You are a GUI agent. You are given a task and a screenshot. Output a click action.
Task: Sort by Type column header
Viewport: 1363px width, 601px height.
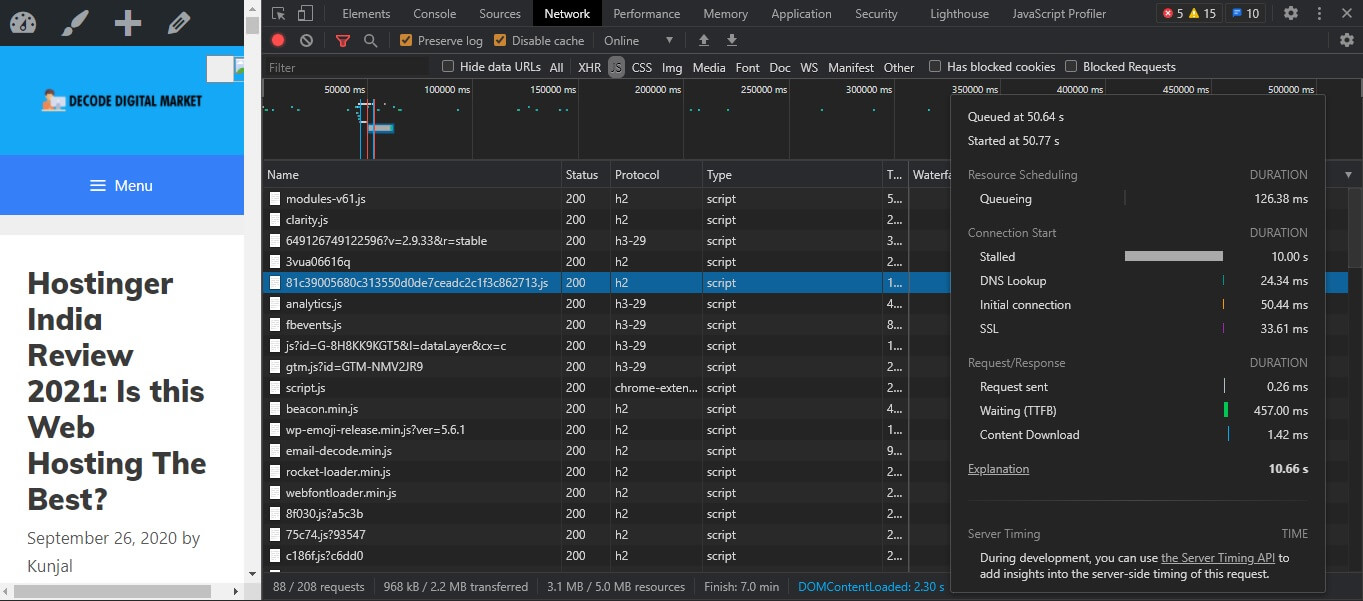[793, 174]
